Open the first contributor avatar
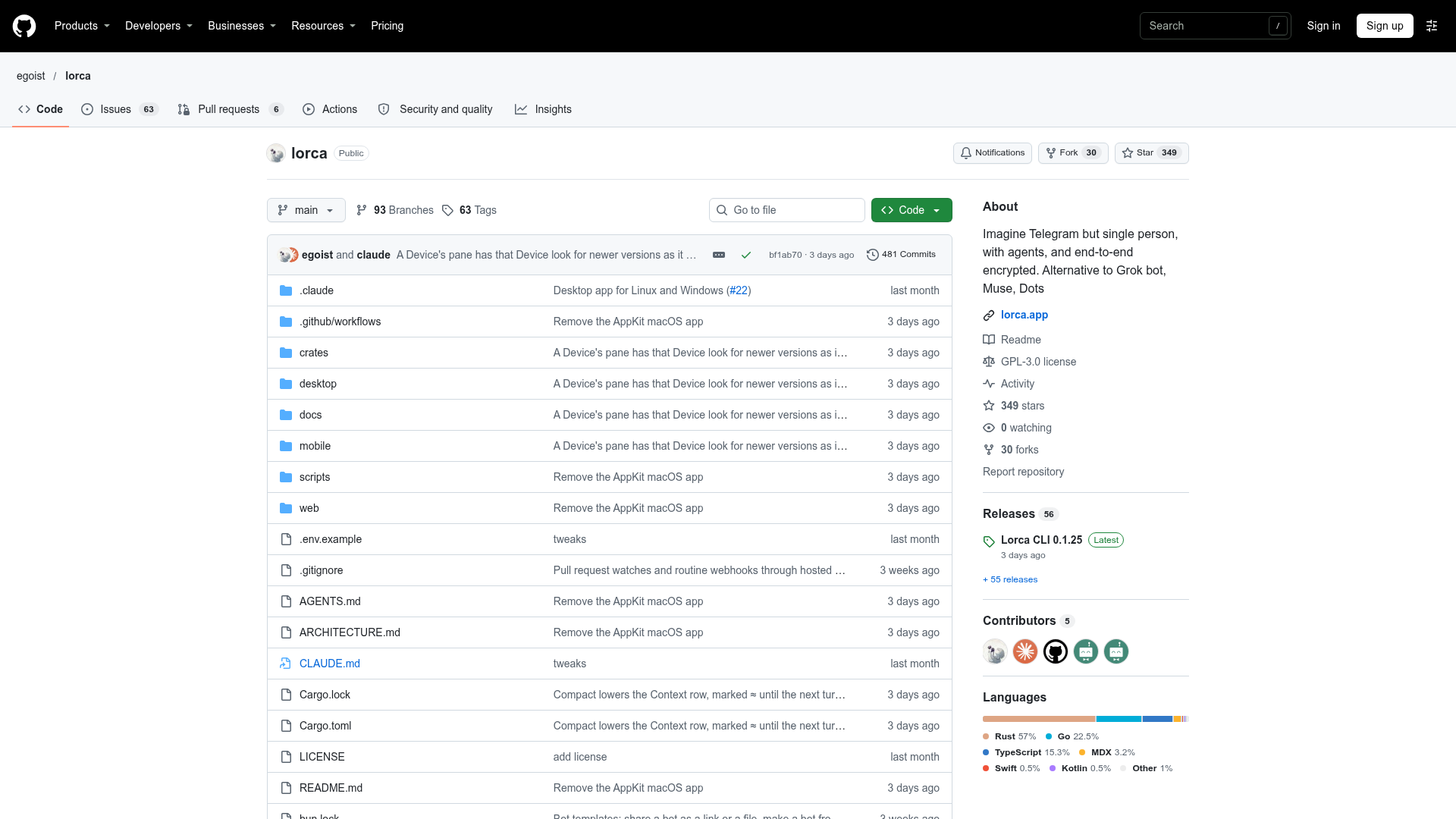The height and width of the screenshot is (819, 1456). click(995, 651)
